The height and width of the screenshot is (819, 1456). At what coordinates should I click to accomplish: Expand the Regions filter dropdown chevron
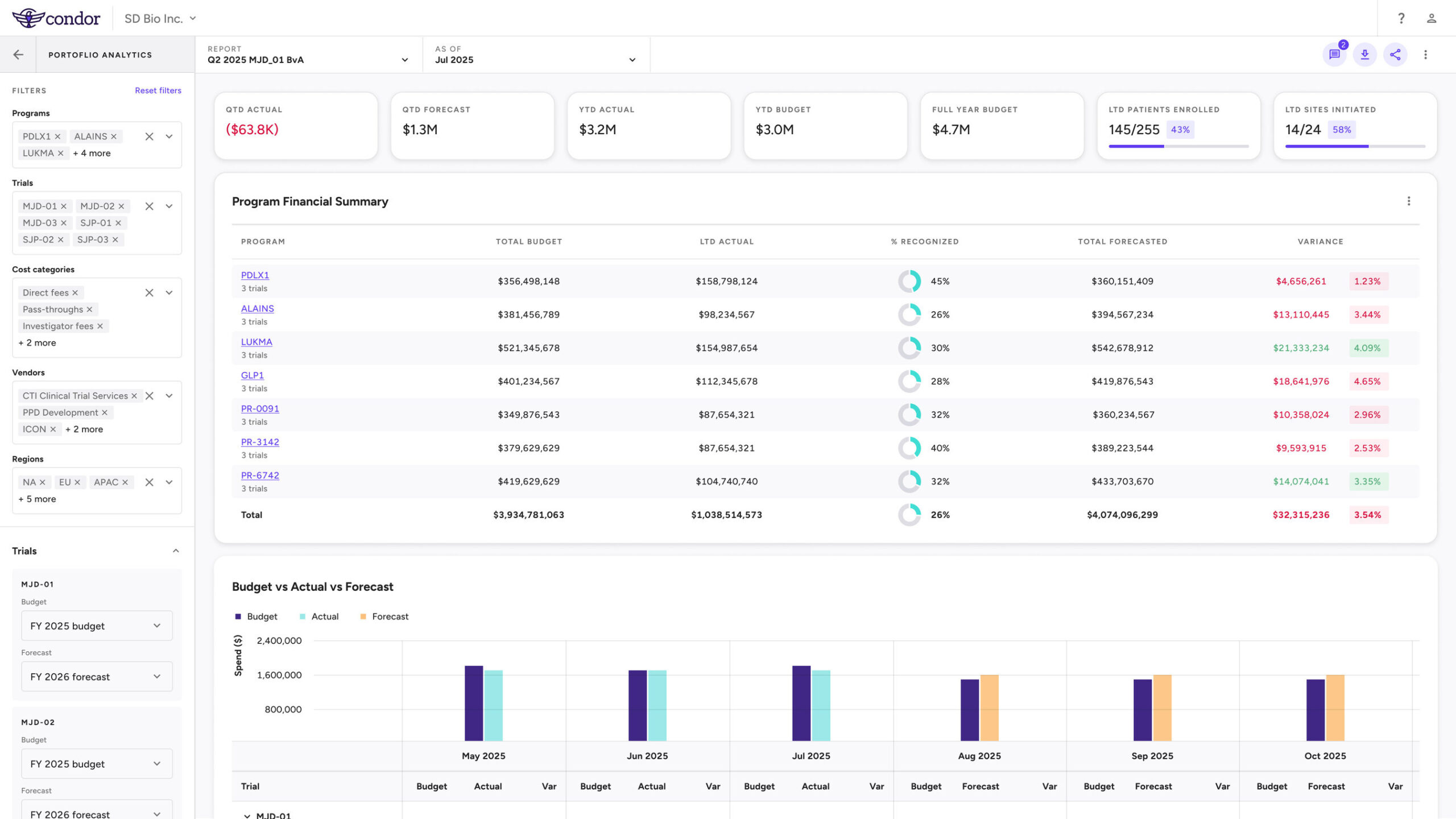pos(169,482)
